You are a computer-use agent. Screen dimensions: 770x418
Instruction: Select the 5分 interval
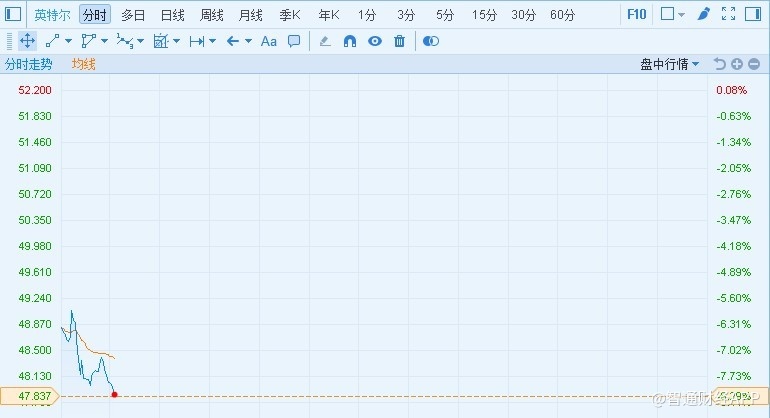coord(445,15)
